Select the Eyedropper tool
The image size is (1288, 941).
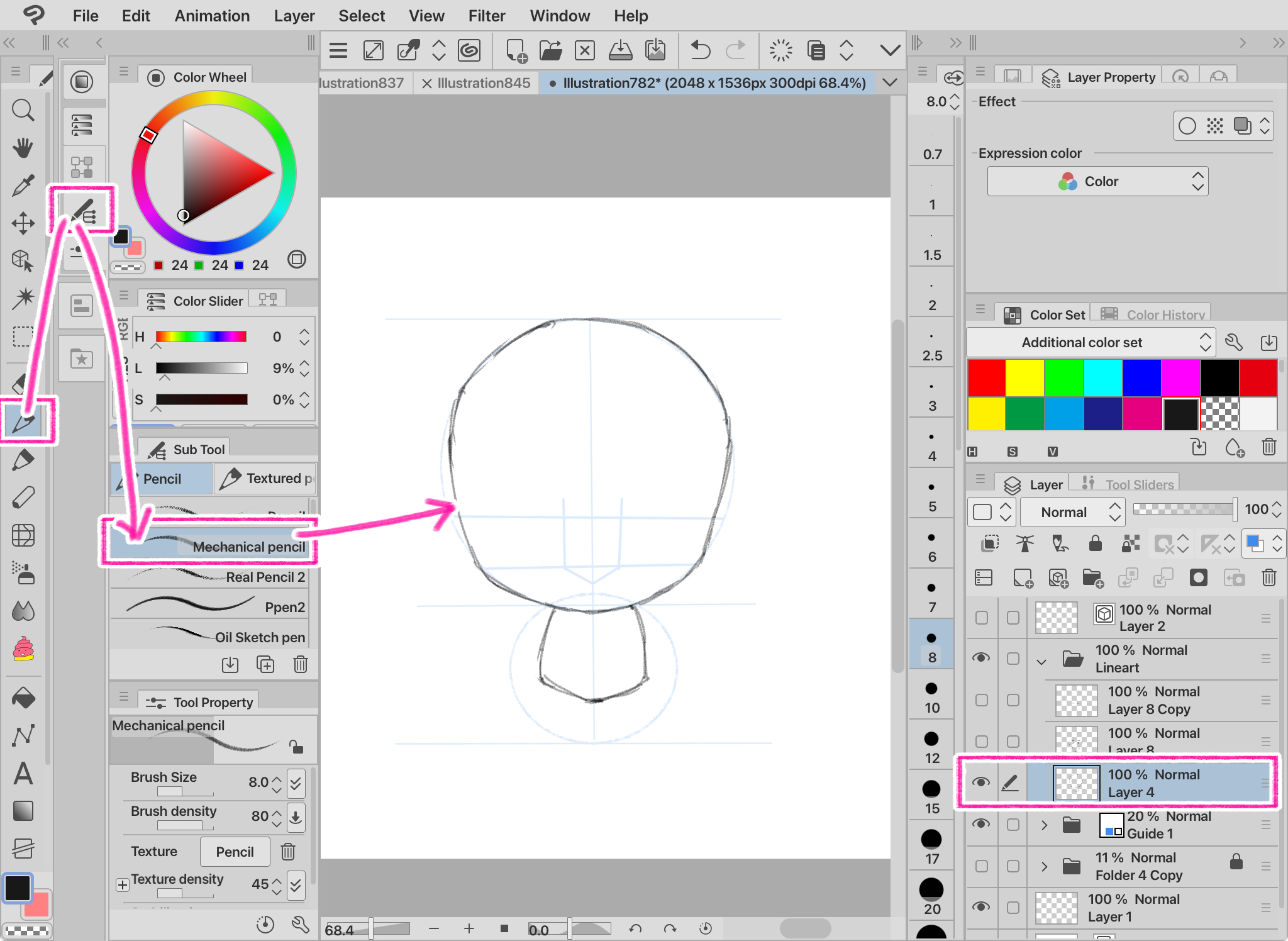[x=23, y=186]
